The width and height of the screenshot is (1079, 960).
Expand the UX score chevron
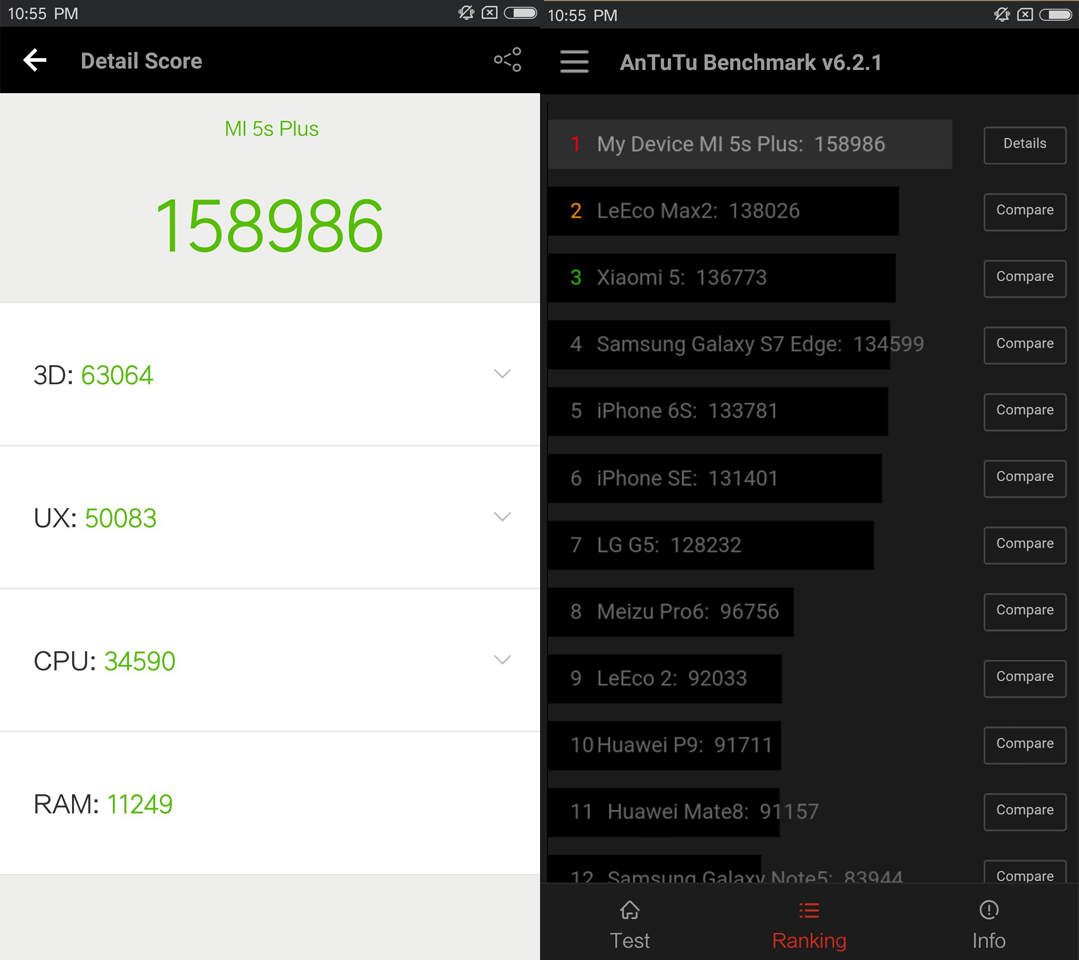[x=502, y=517]
